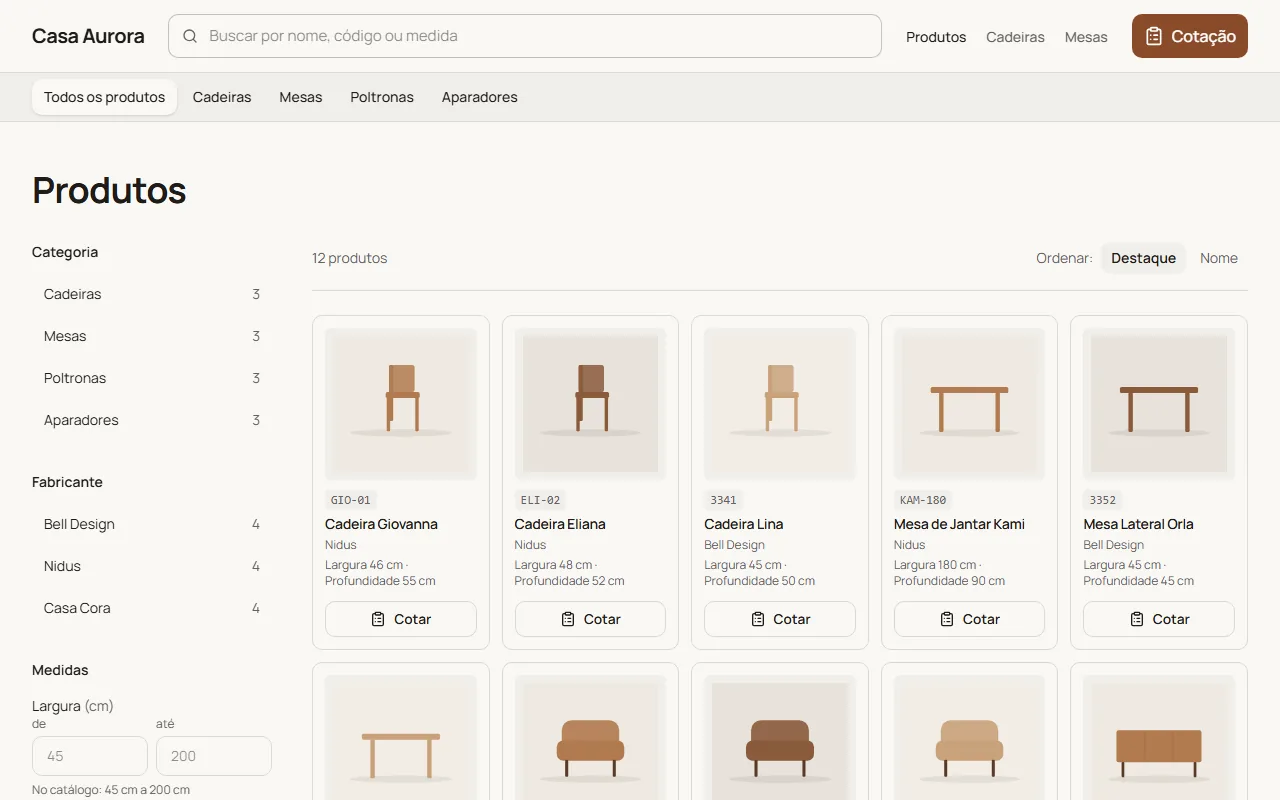Open Produtos in the top navigation

tap(936, 37)
